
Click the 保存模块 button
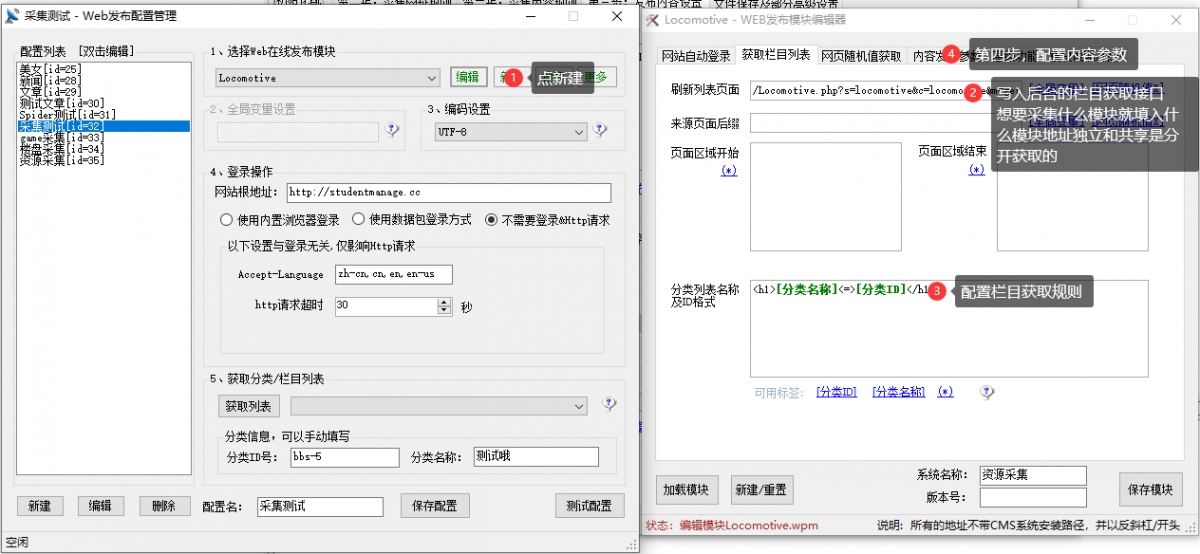[1150, 490]
